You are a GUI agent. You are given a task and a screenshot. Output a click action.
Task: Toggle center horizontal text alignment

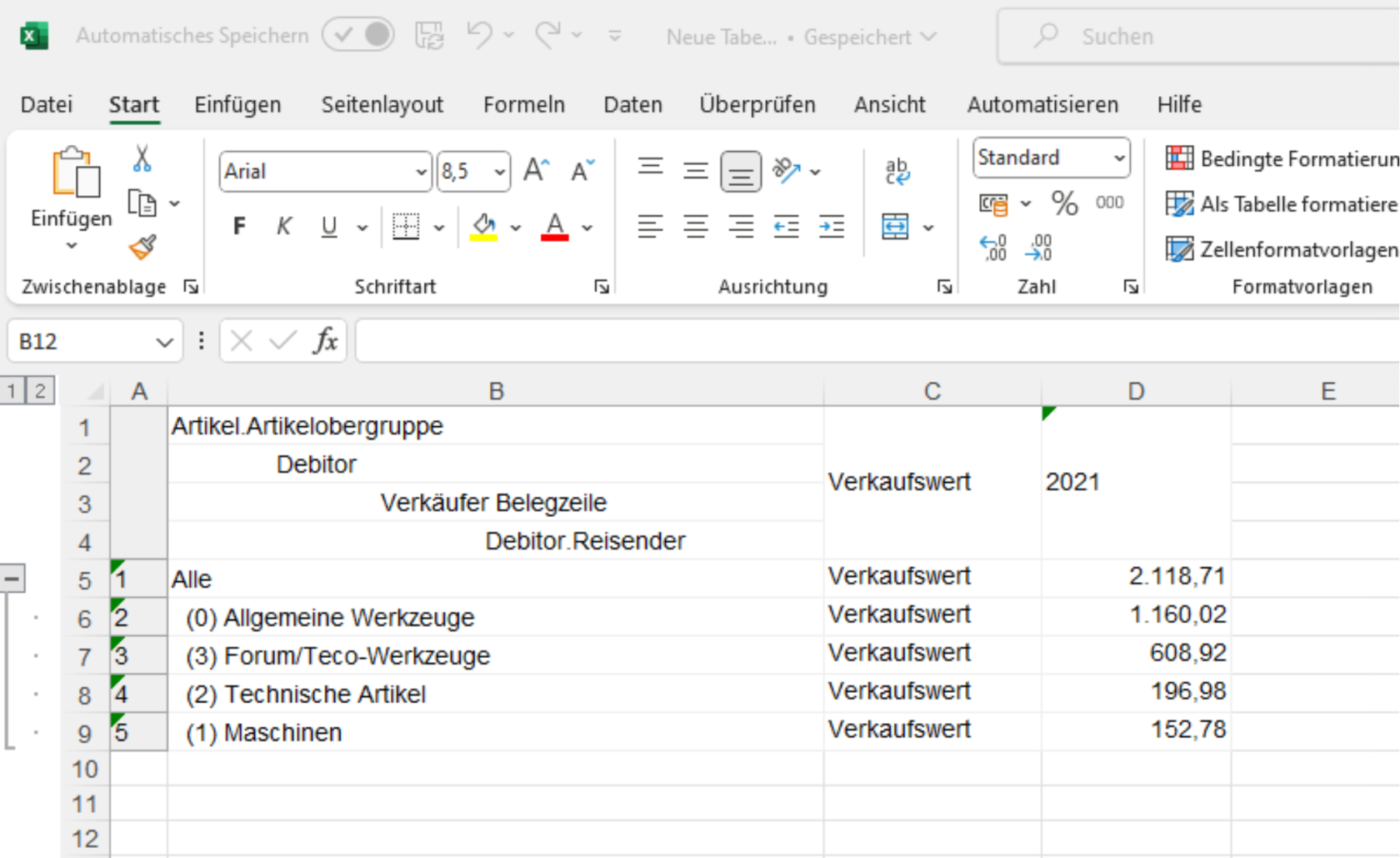coord(695,226)
